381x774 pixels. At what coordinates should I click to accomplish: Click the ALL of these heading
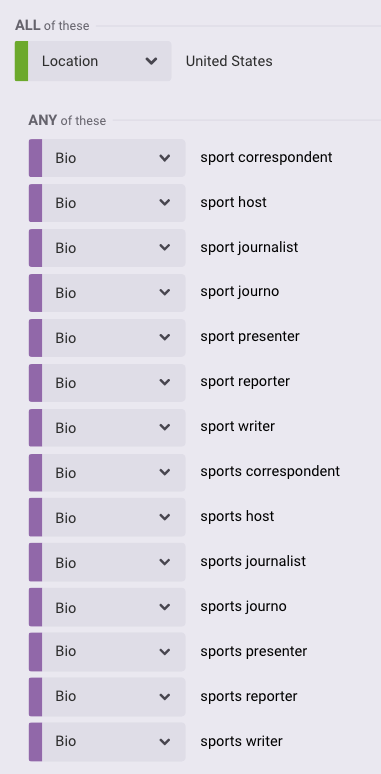coord(52,26)
